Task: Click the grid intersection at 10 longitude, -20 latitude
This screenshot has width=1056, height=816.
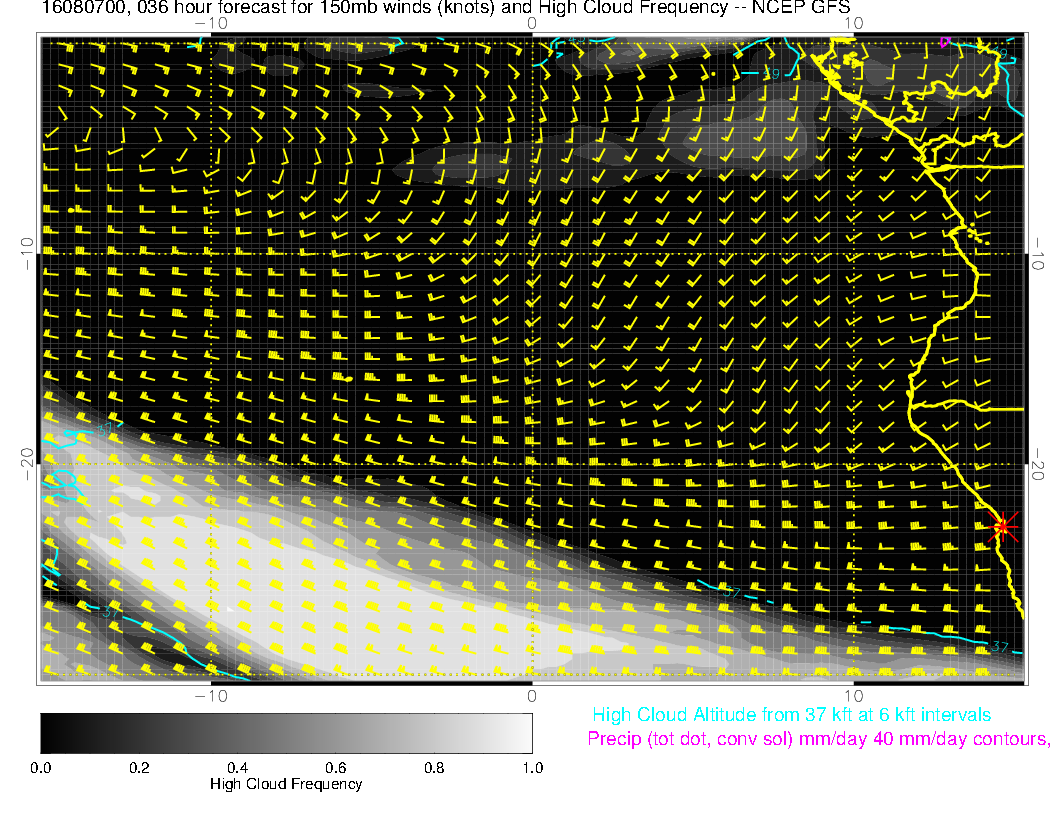Action: [x=852, y=464]
